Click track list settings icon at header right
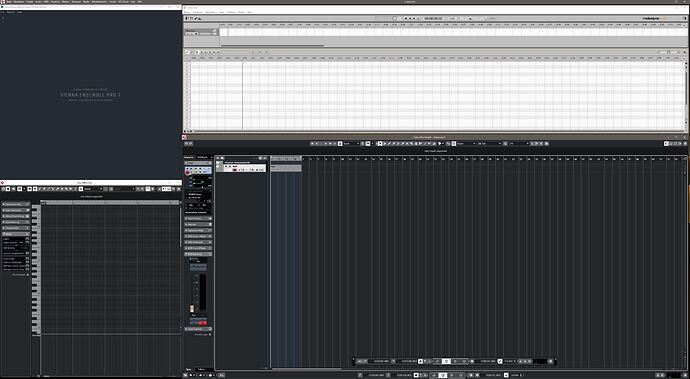Viewport: 690px width, 379px height. [x=265, y=158]
